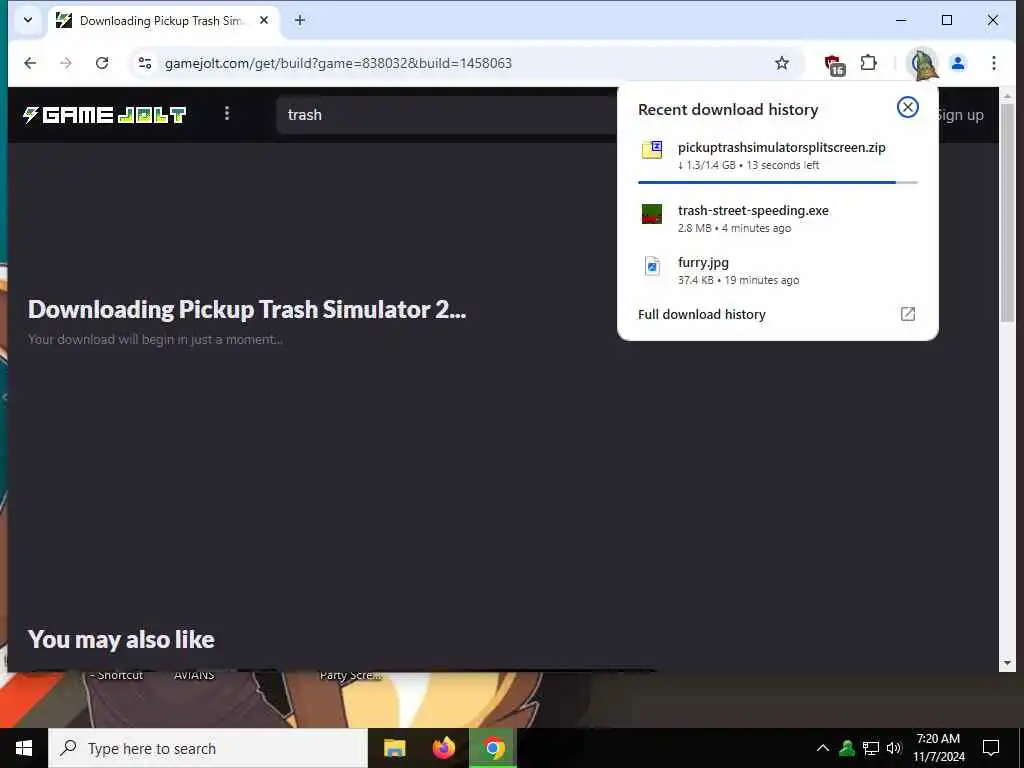Open the Windows Start menu
This screenshot has width=1024, height=768.
24,748
